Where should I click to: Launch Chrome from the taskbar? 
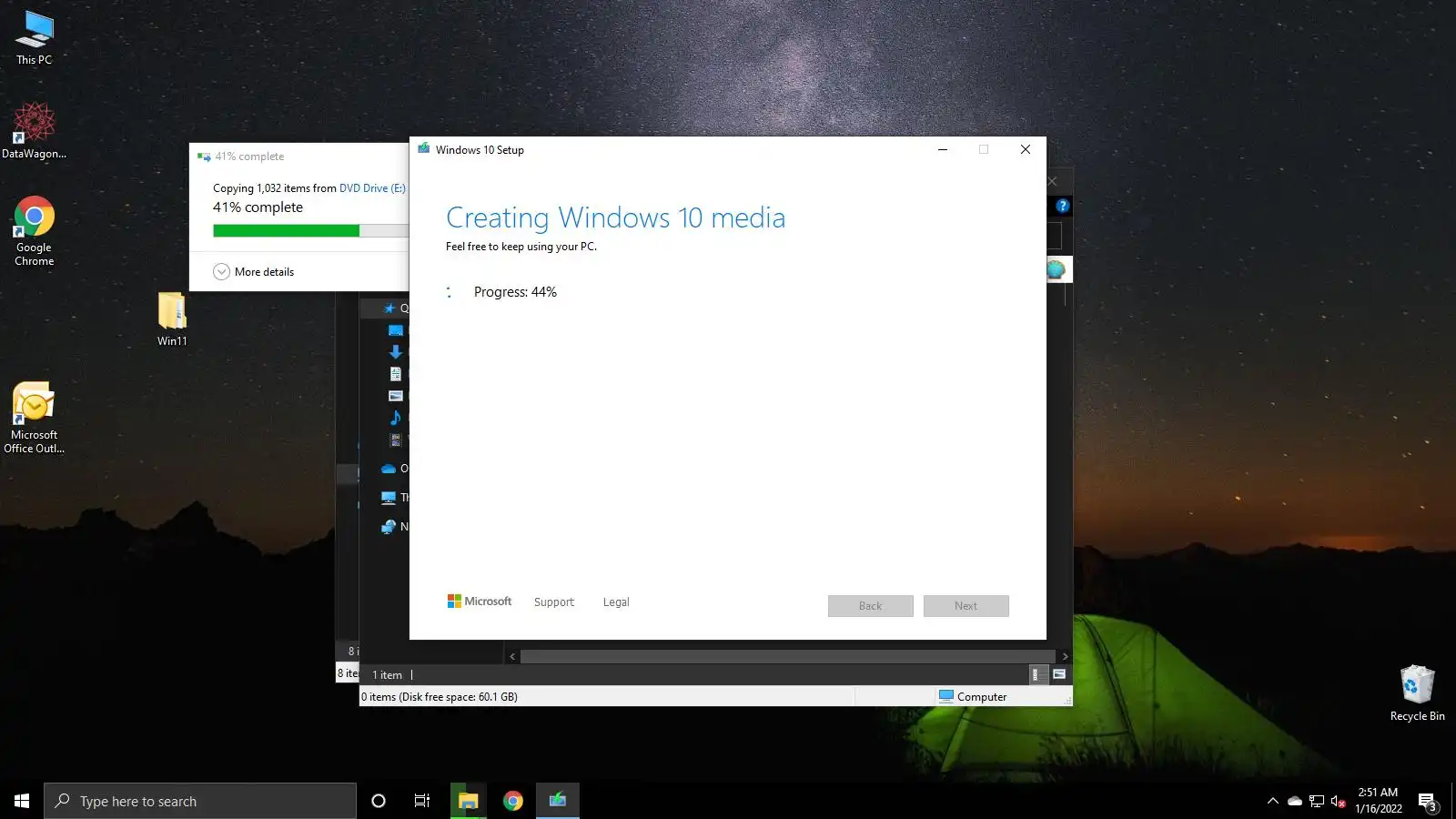point(513,801)
